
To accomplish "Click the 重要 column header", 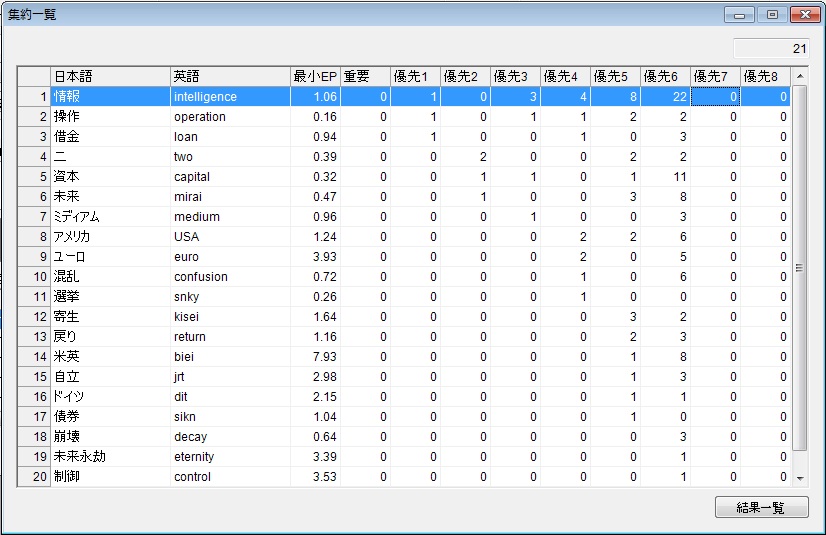I will [x=365, y=76].
